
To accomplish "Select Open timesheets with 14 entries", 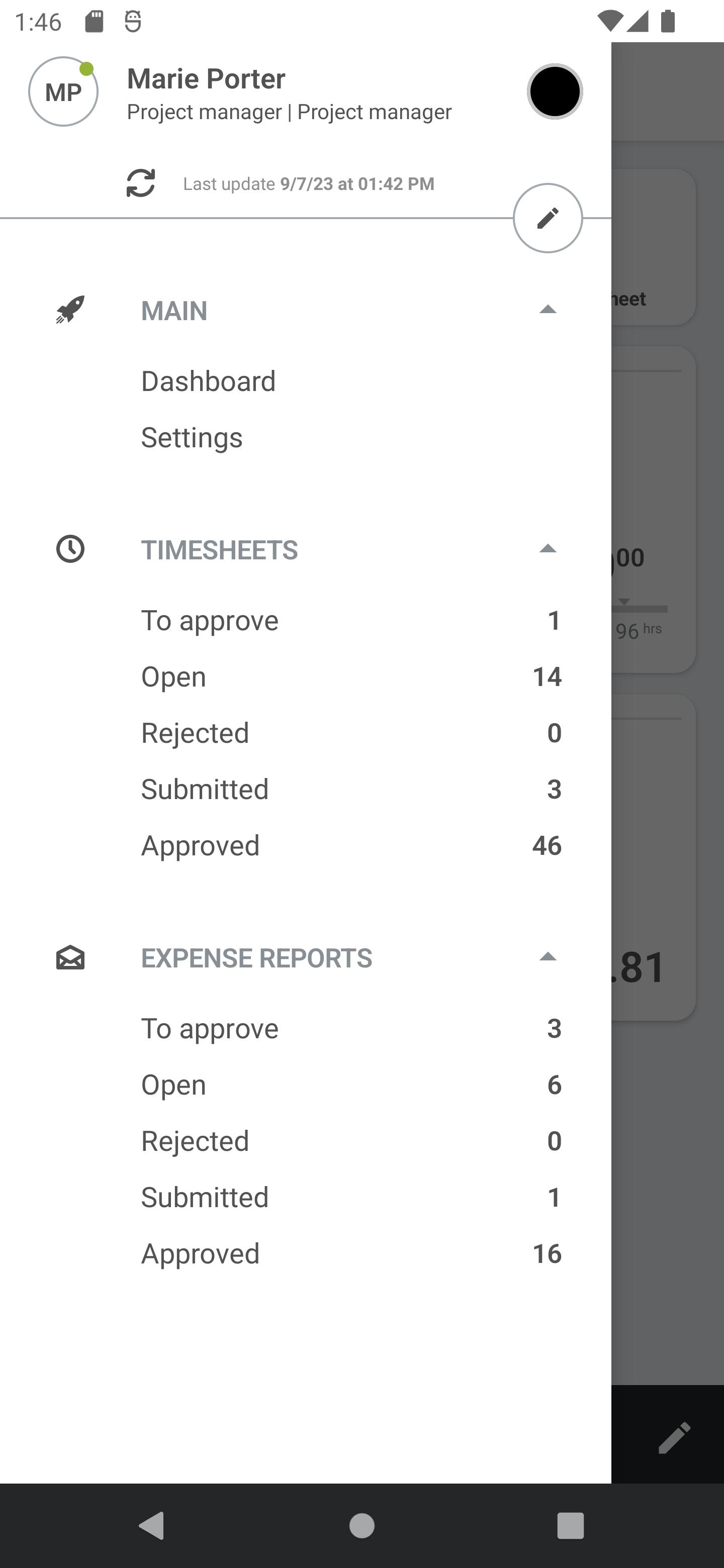I will (173, 677).
